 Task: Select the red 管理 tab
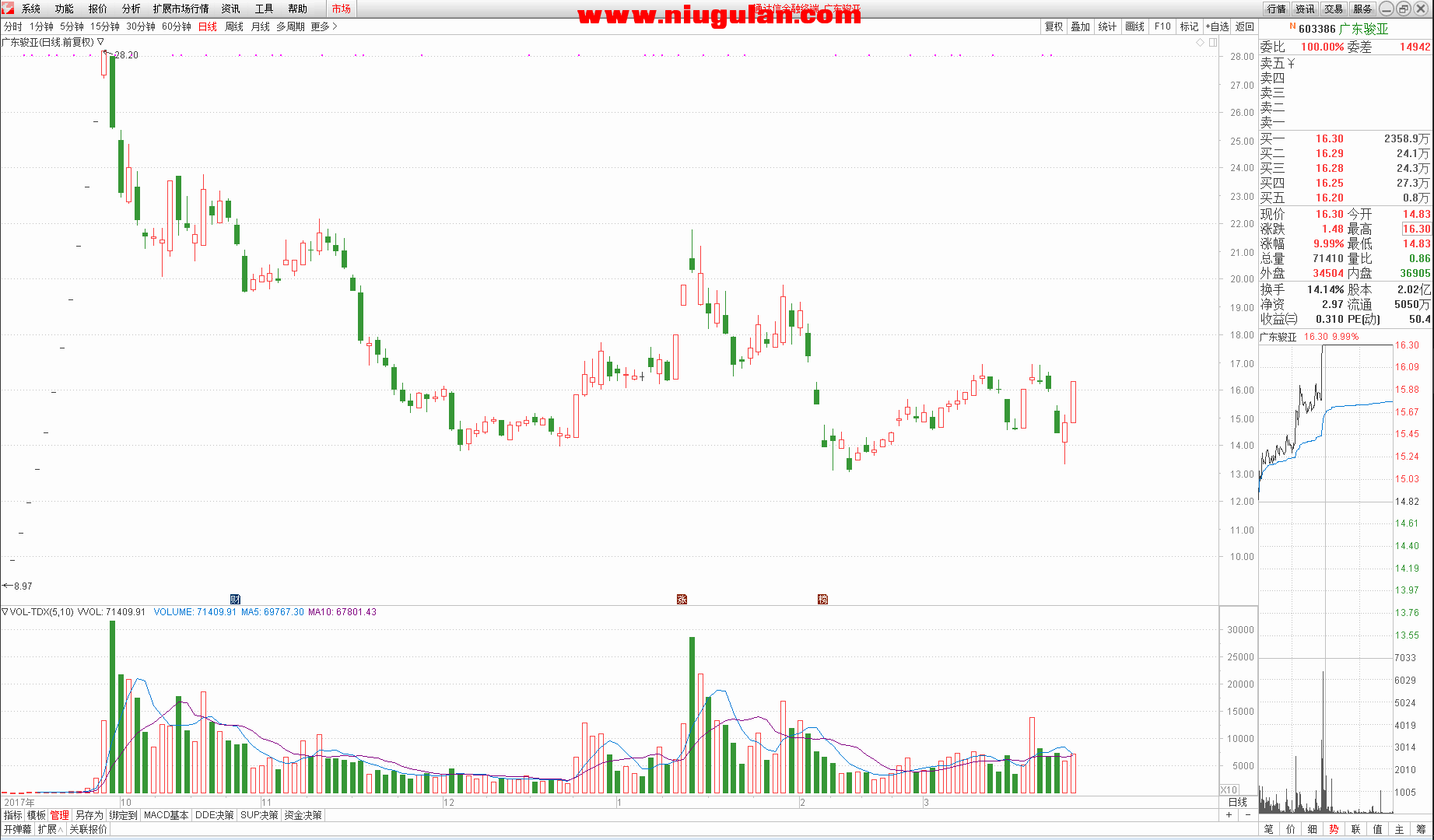pos(60,815)
